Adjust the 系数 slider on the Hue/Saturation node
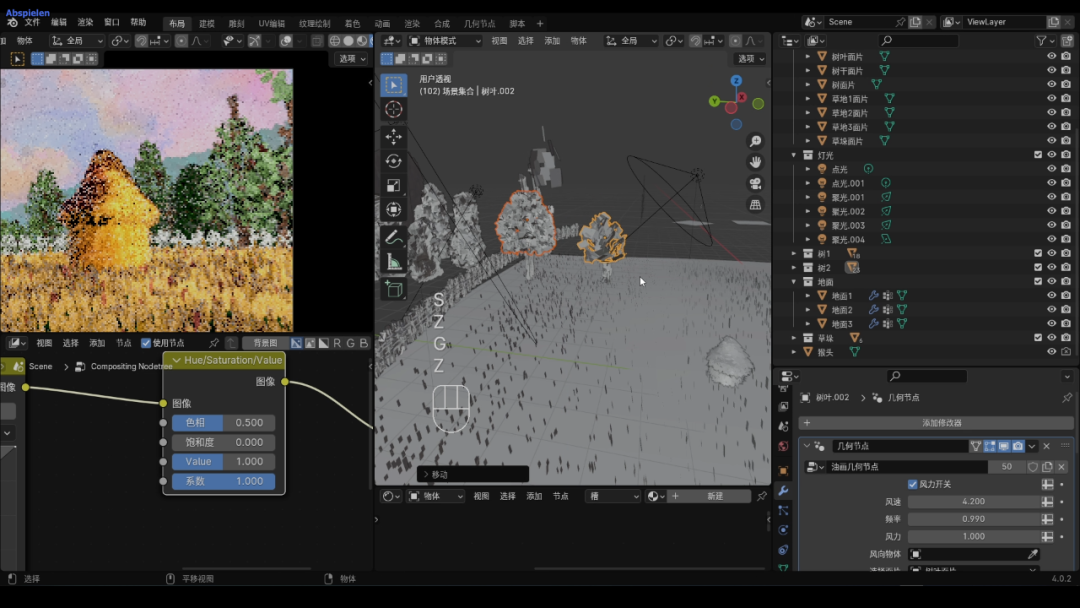Screen dimensions: 1080x608 coord(223,481)
